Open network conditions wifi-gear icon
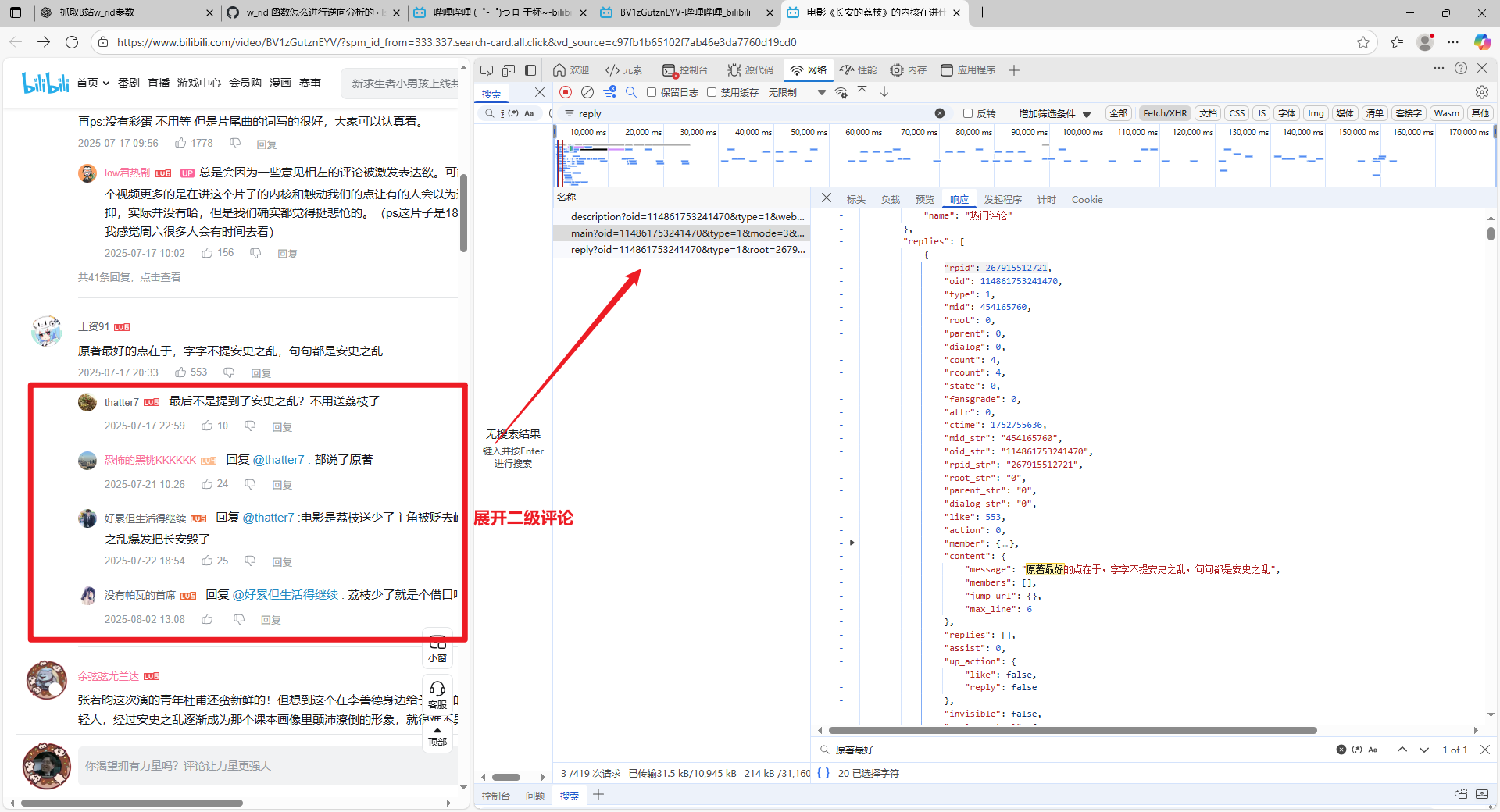 (841, 92)
